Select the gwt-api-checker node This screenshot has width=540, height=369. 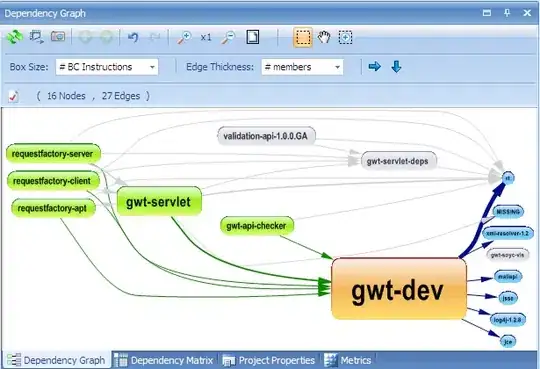click(x=257, y=226)
